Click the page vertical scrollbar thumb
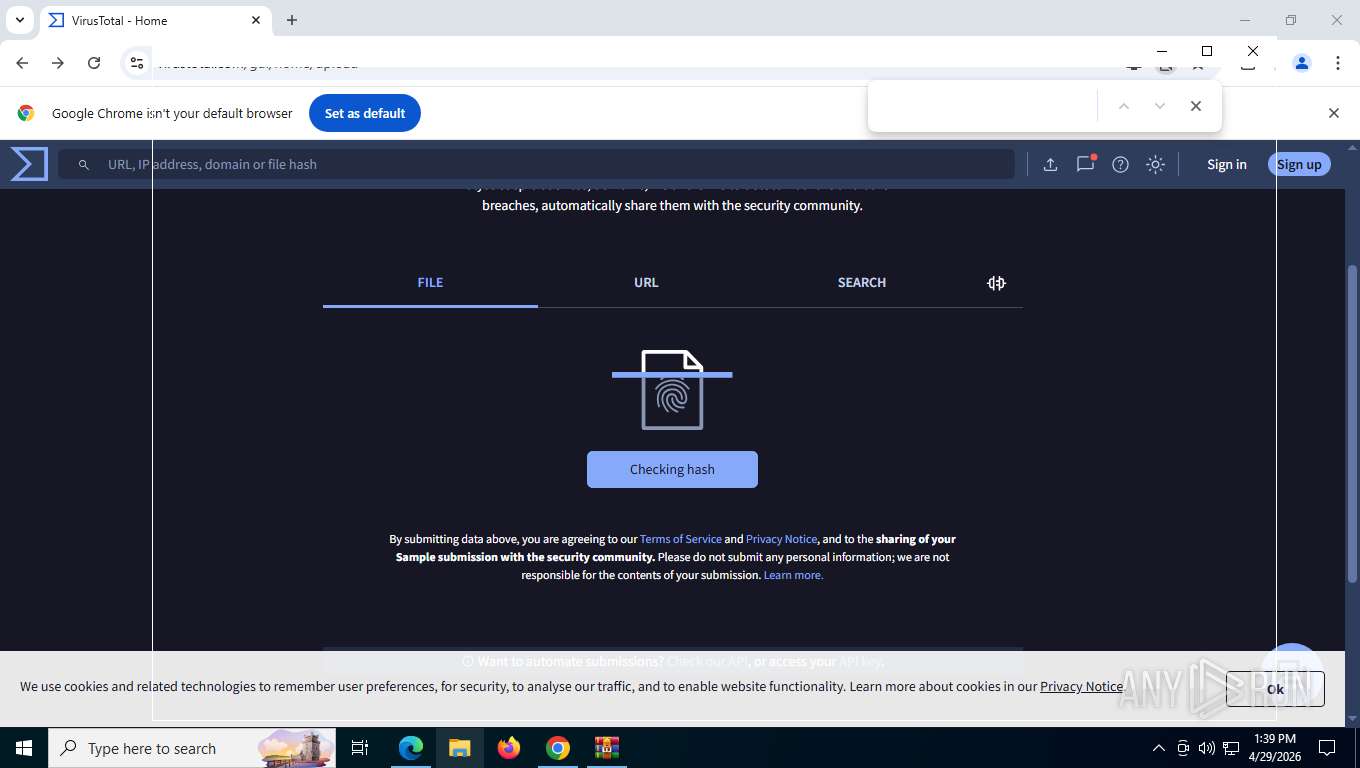Screen dimensions: 1360x768 1353,424
